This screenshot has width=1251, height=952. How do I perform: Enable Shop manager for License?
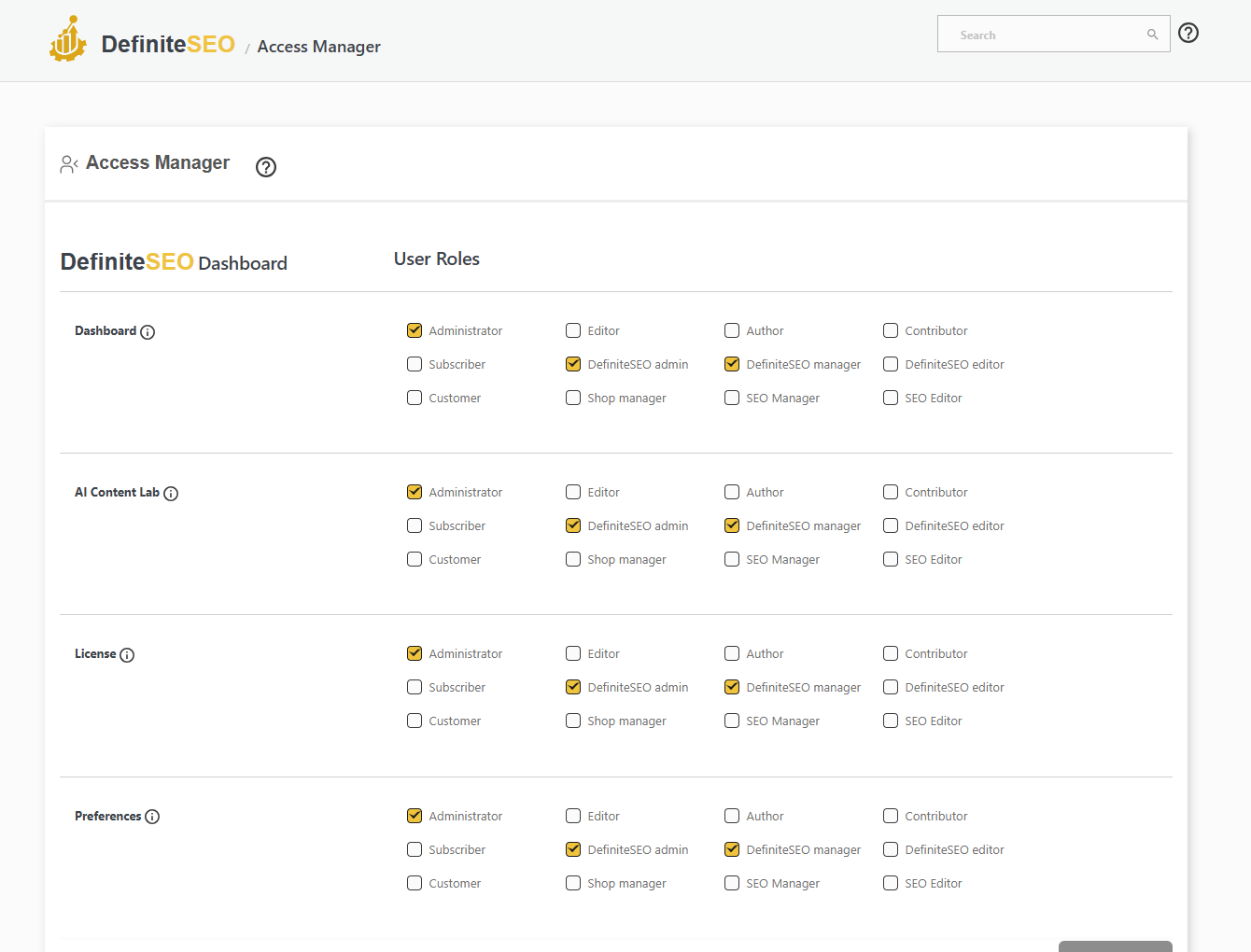[573, 721]
